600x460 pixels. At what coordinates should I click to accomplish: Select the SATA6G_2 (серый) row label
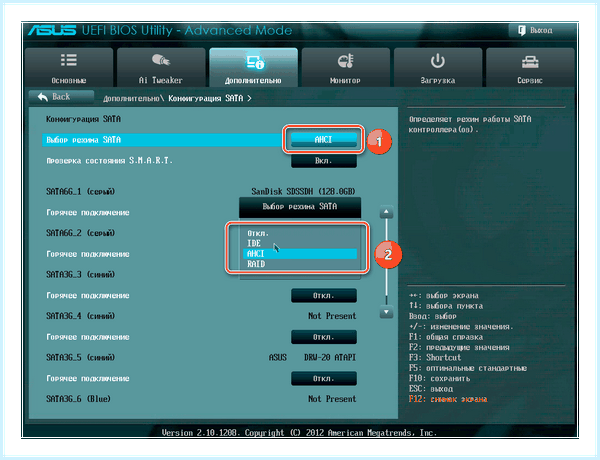[80, 233]
